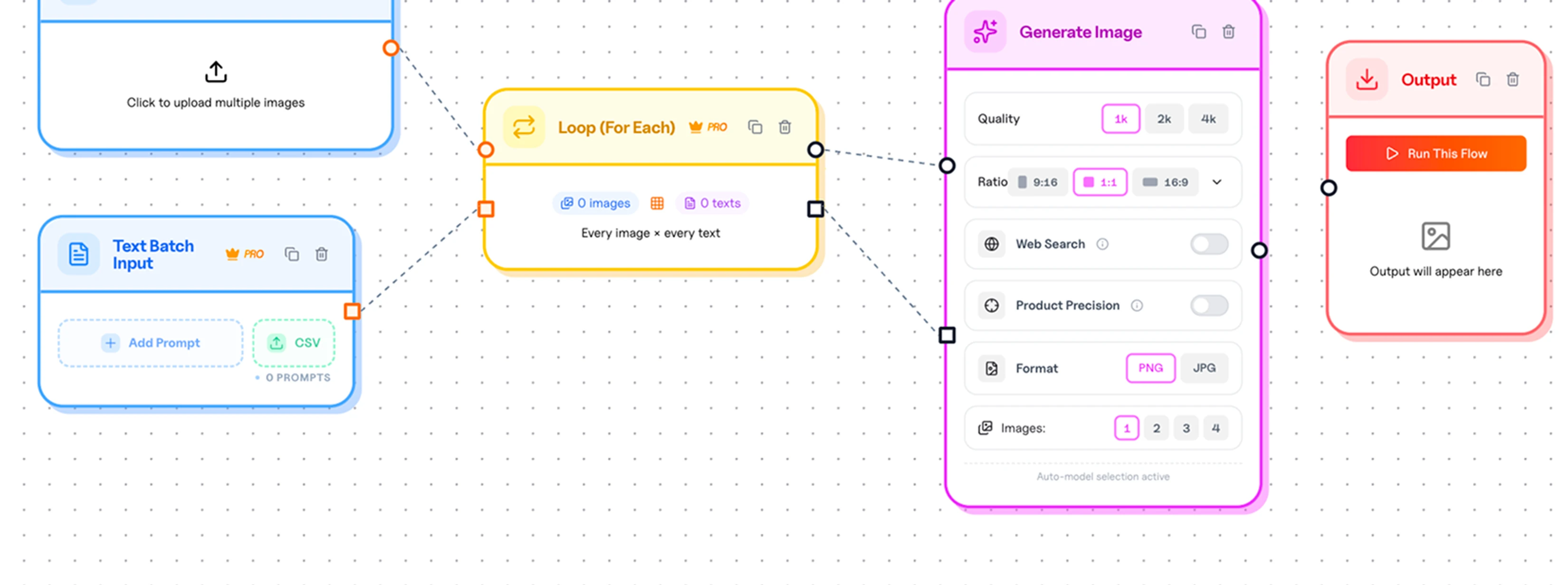Click 'Output will appear here' text
1568x585 pixels.
pyautogui.click(x=1435, y=271)
